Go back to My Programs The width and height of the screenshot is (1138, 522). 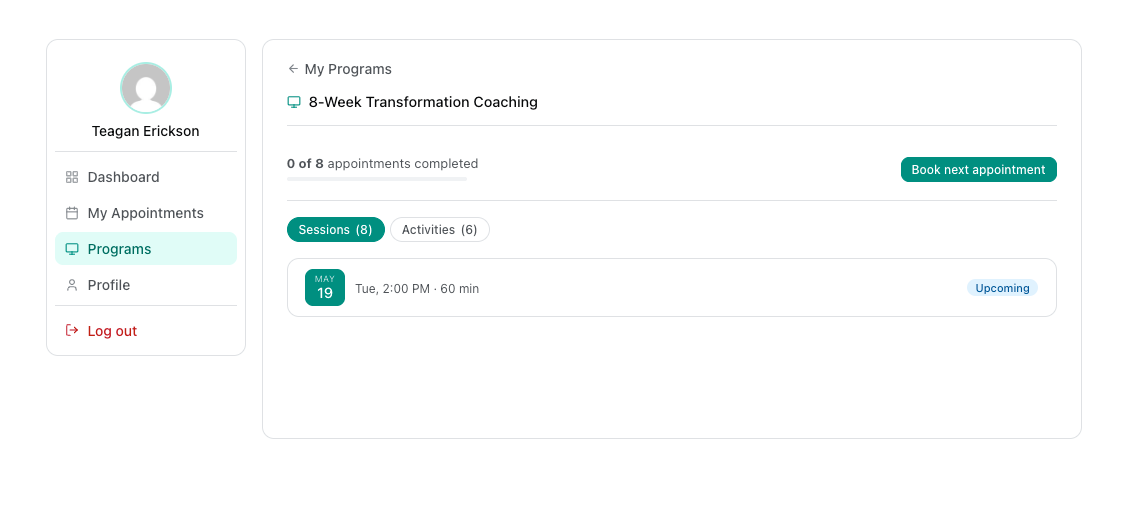[x=340, y=69]
